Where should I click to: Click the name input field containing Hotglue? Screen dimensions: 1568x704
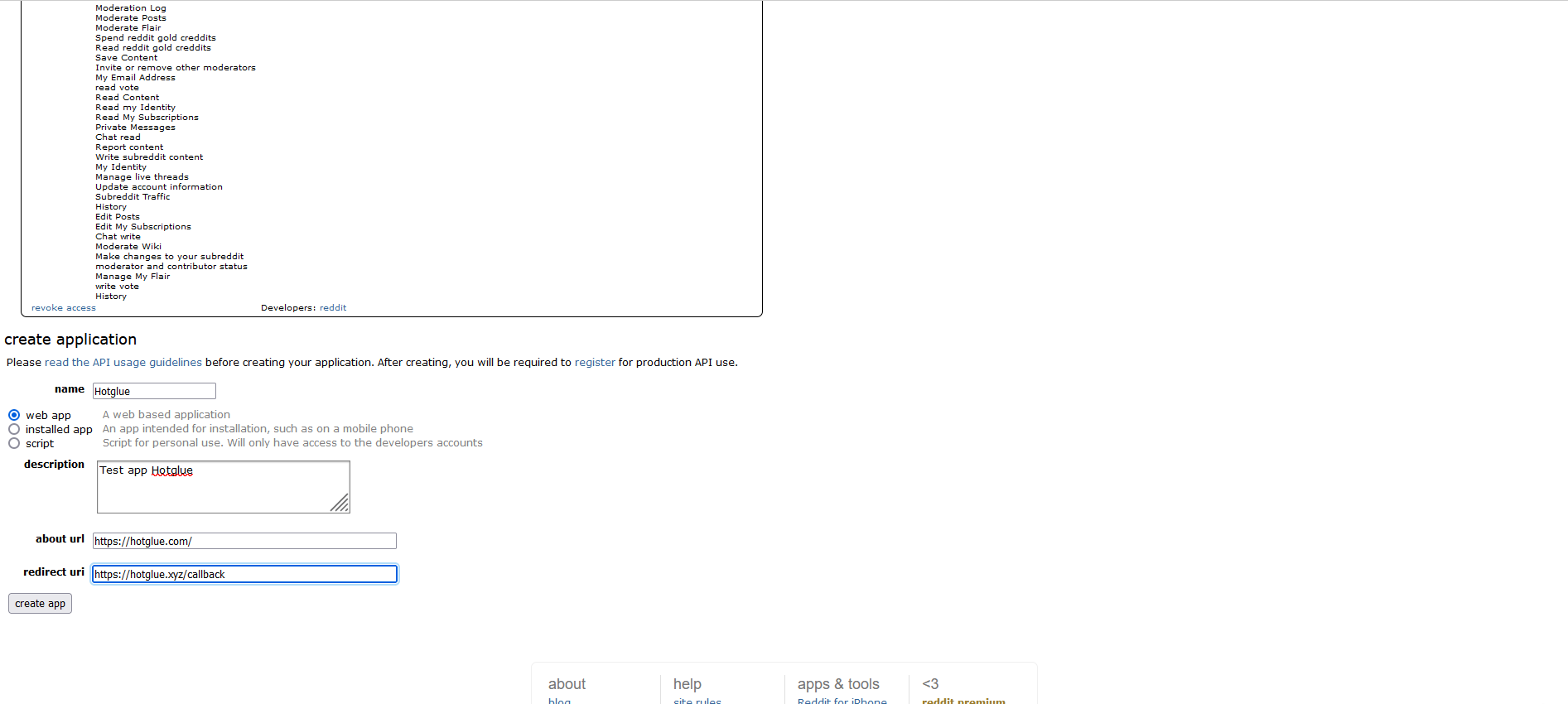[154, 391]
